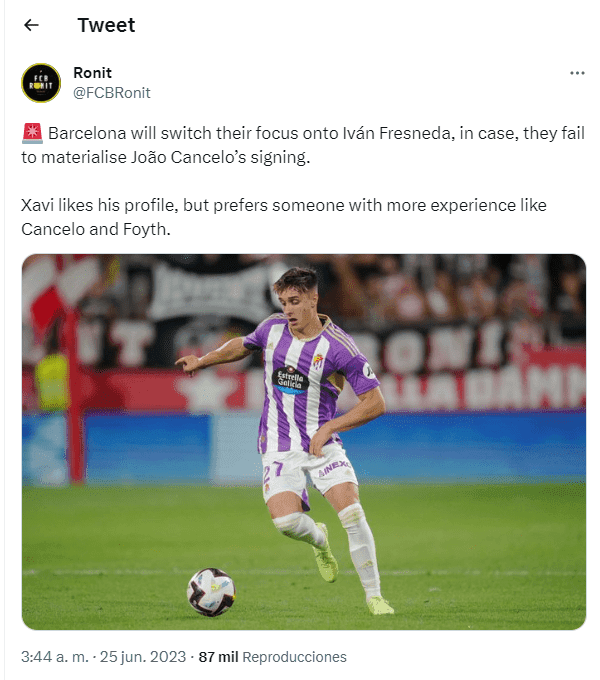Click the red siren emoji
This screenshot has width=600, height=680.
tap(32, 133)
